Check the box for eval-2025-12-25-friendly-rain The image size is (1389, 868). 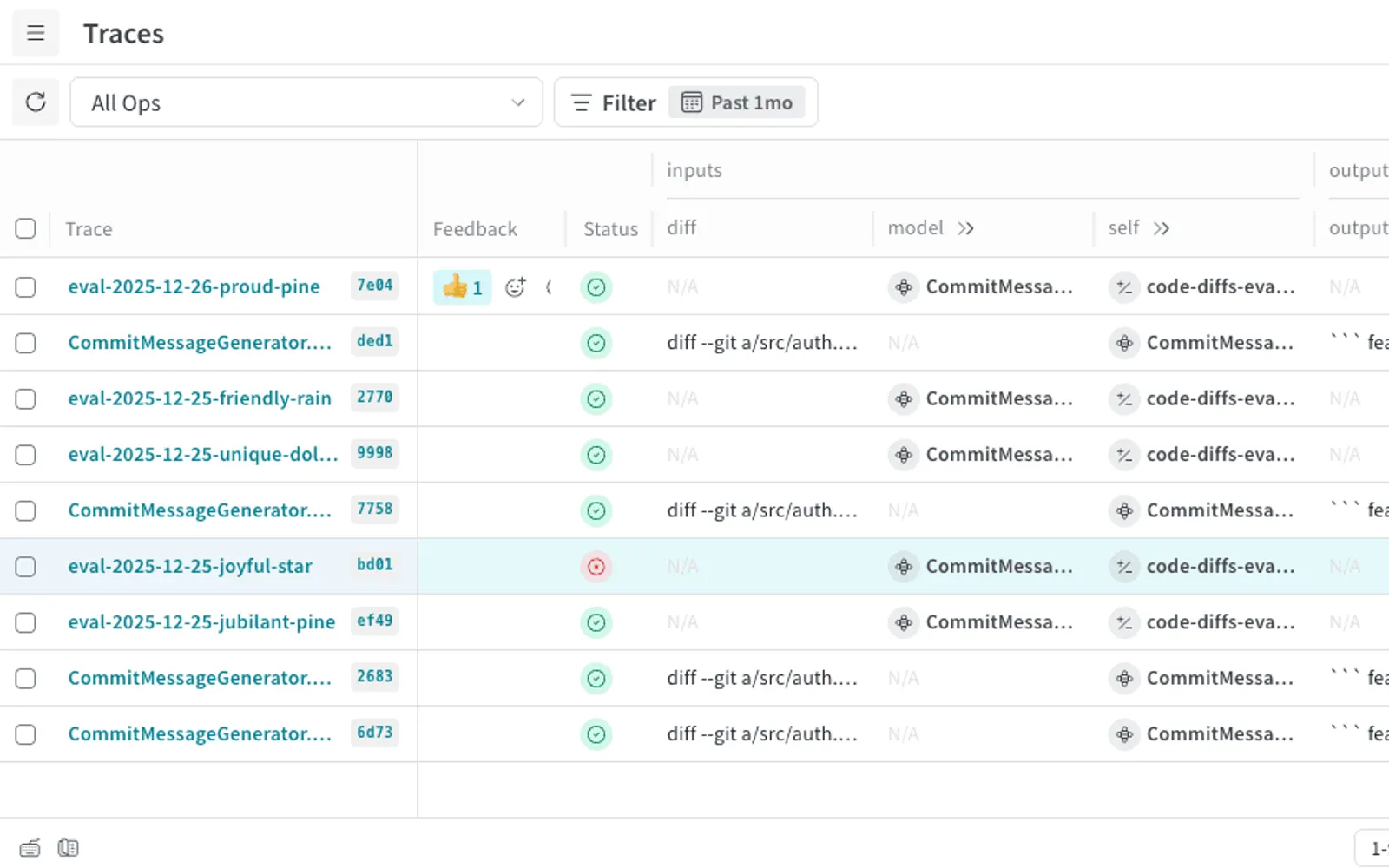[x=26, y=398]
